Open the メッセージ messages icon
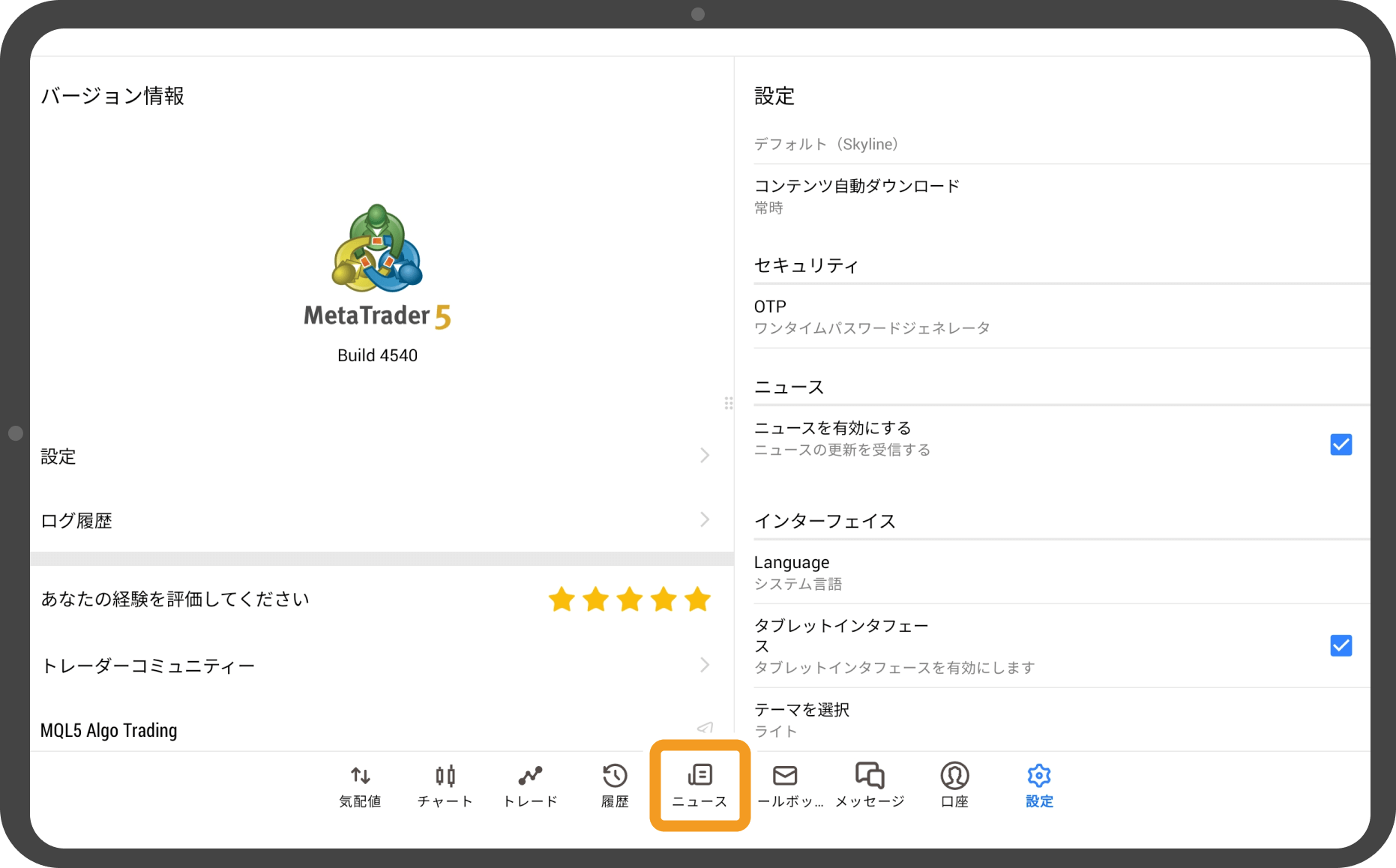Screen dimensions: 1396x868 (x=870, y=784)
